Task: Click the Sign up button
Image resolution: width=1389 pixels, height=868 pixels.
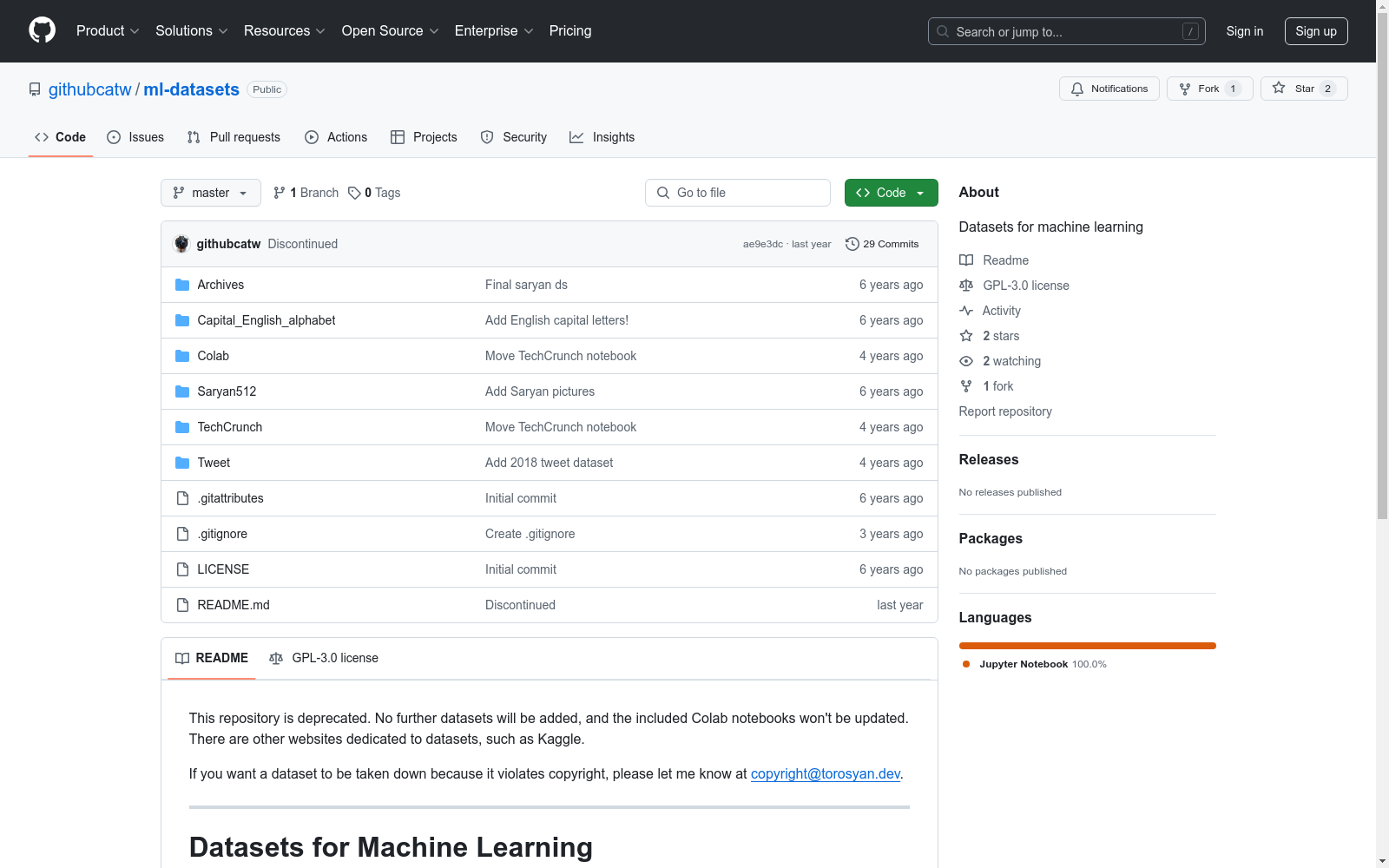Action: 1316,31
